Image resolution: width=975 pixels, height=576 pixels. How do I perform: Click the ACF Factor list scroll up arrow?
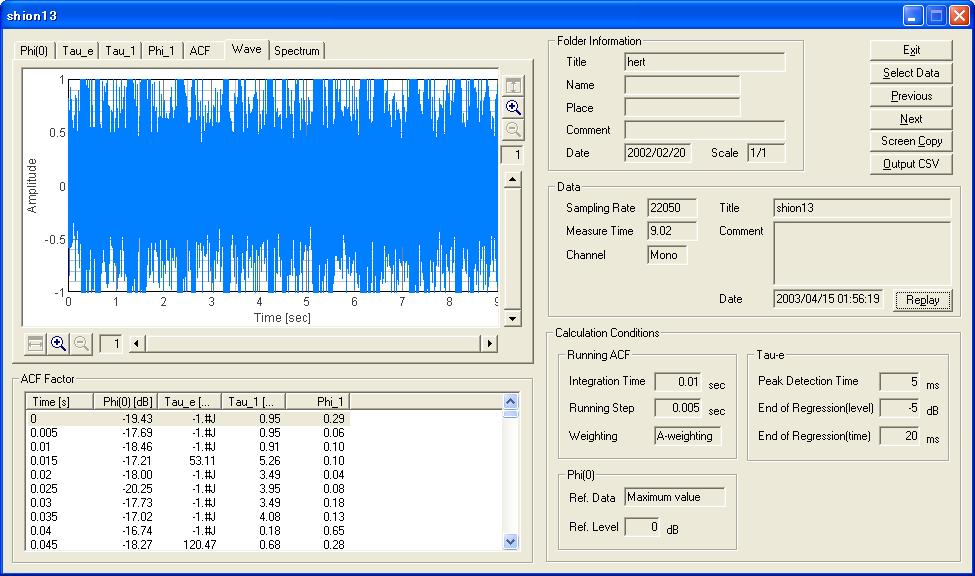pyautogui.click(x=511, y=402)
